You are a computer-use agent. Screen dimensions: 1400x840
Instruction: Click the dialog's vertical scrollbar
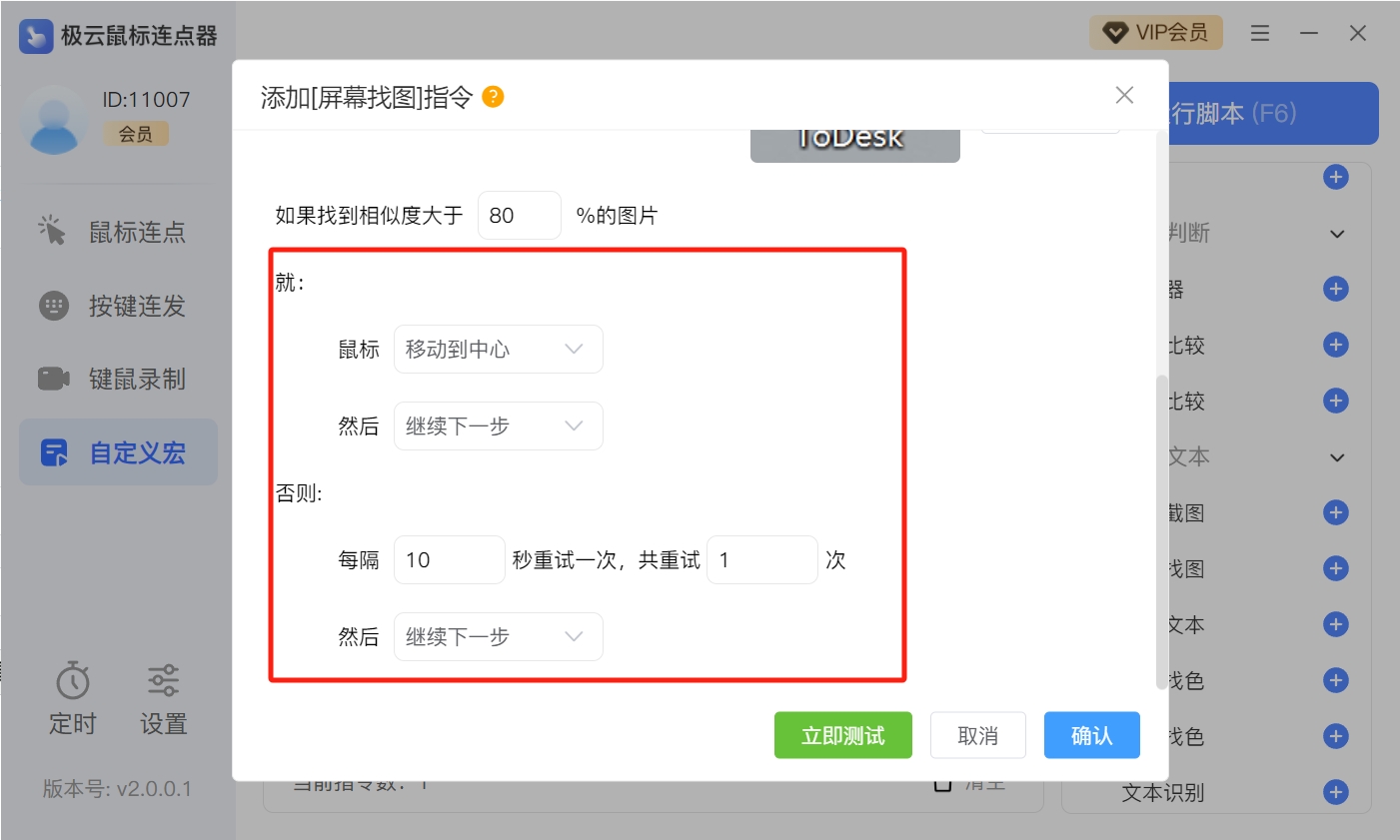tap(1160, 529)
